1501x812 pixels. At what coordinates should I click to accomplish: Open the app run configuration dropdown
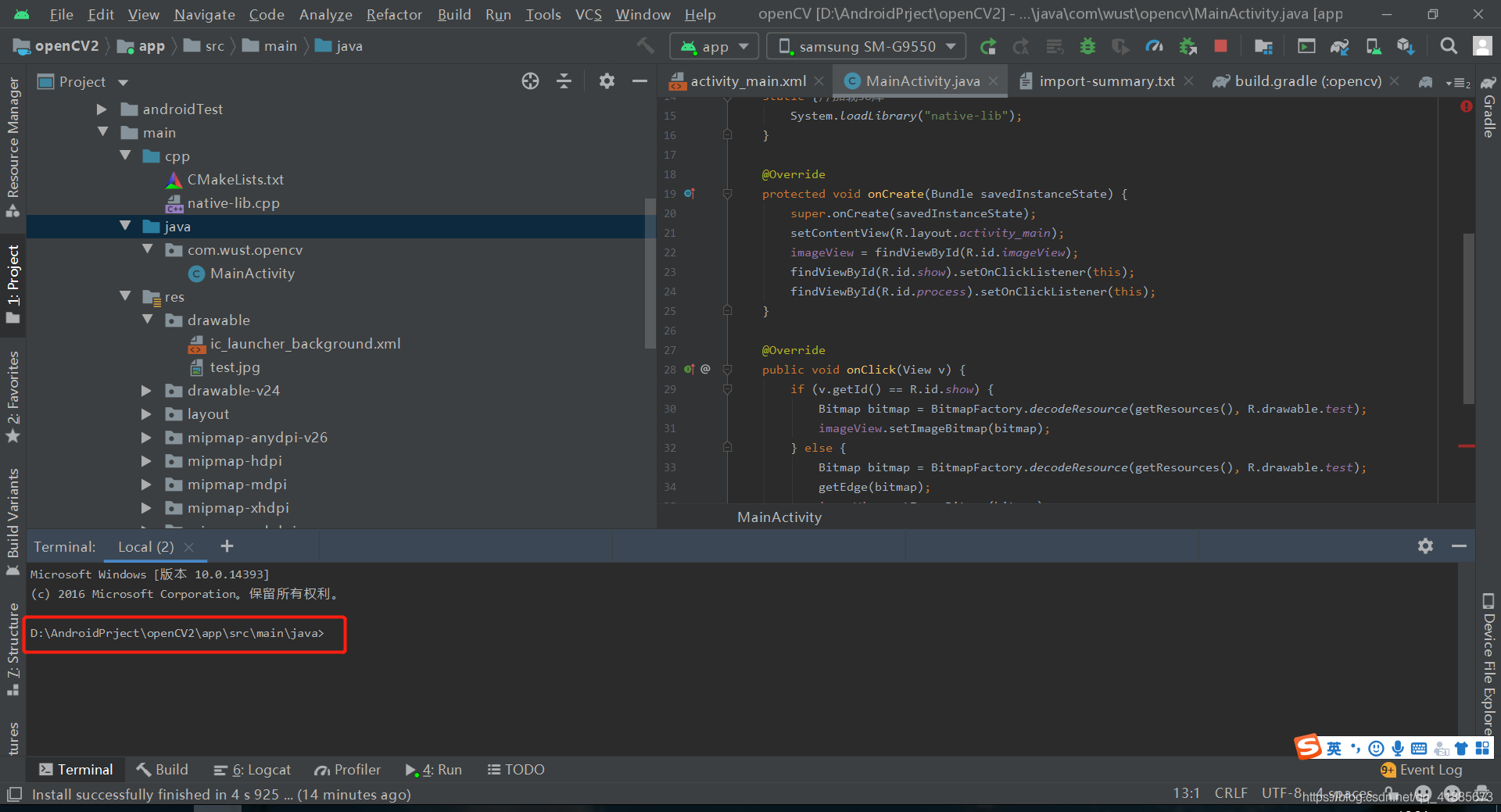[714, 47]
